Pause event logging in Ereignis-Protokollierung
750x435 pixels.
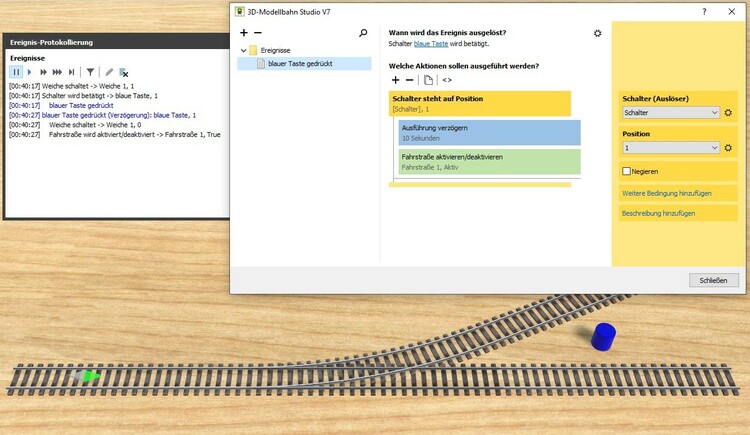(x=16, y=72)
